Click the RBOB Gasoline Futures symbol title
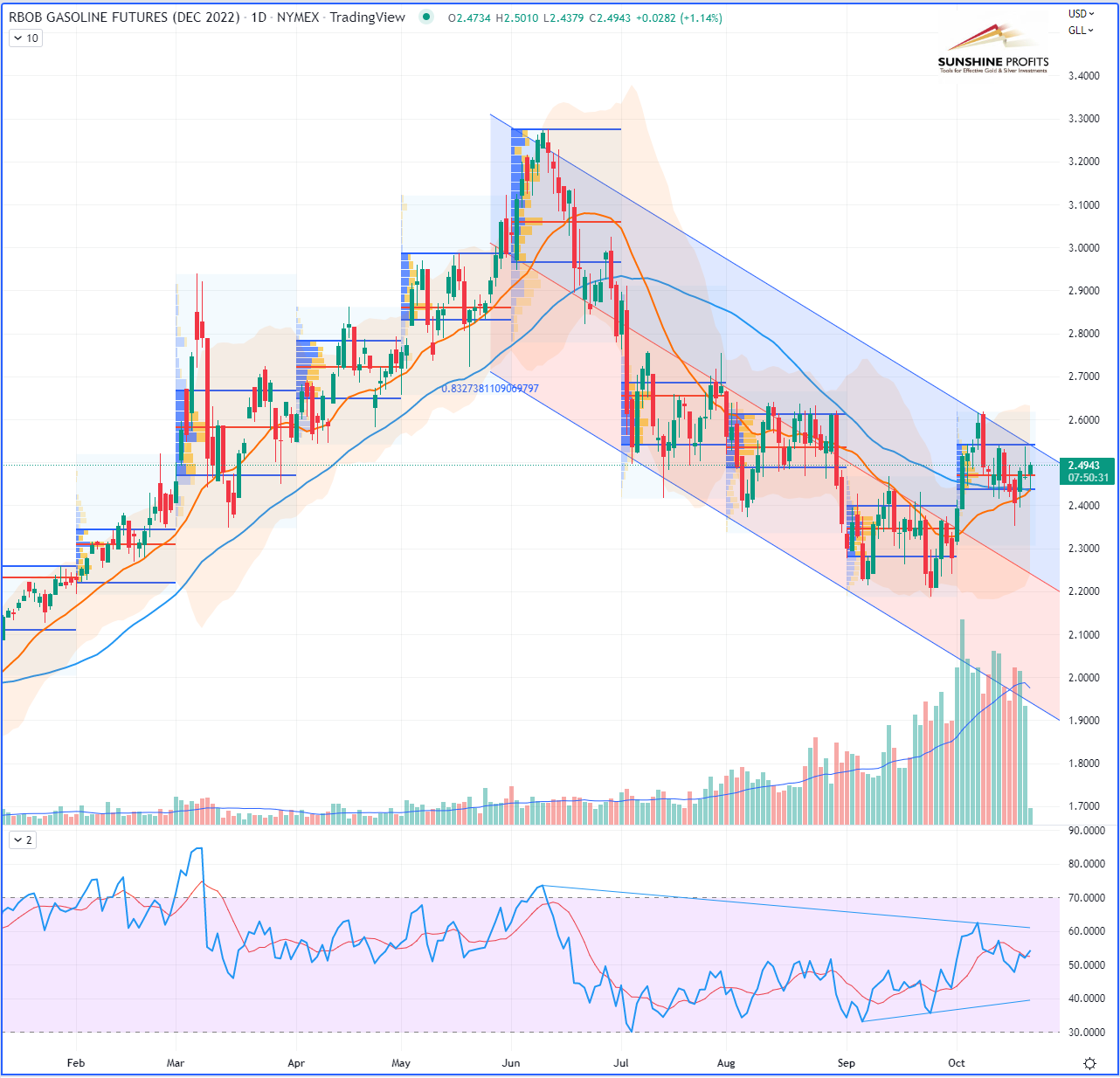 pyautogui.click(x=124, y=17)
